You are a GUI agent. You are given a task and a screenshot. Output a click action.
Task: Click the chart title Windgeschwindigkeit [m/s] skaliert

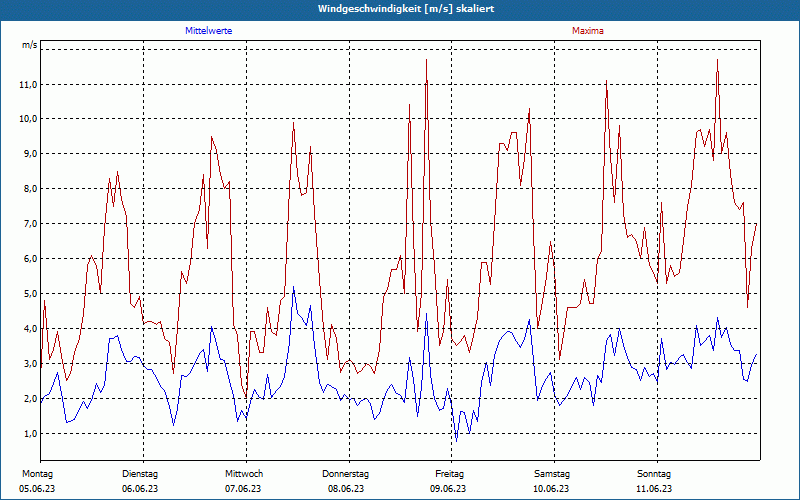(406, 9)
